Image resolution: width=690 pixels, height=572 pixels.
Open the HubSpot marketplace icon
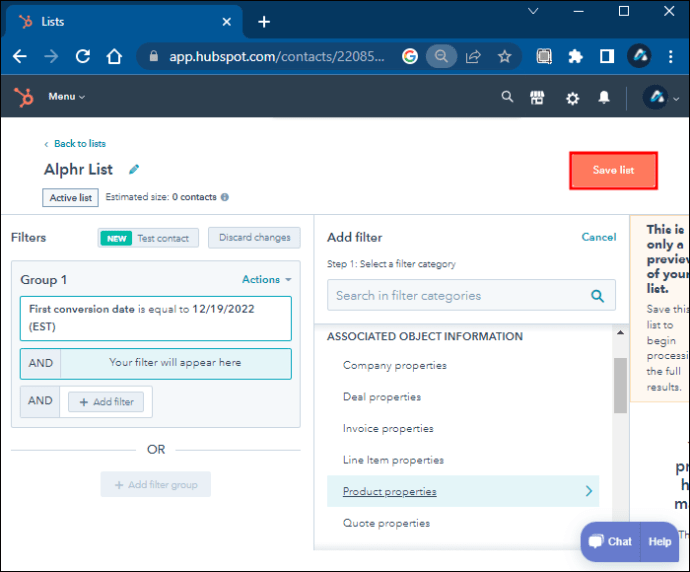tap(537, 97)
